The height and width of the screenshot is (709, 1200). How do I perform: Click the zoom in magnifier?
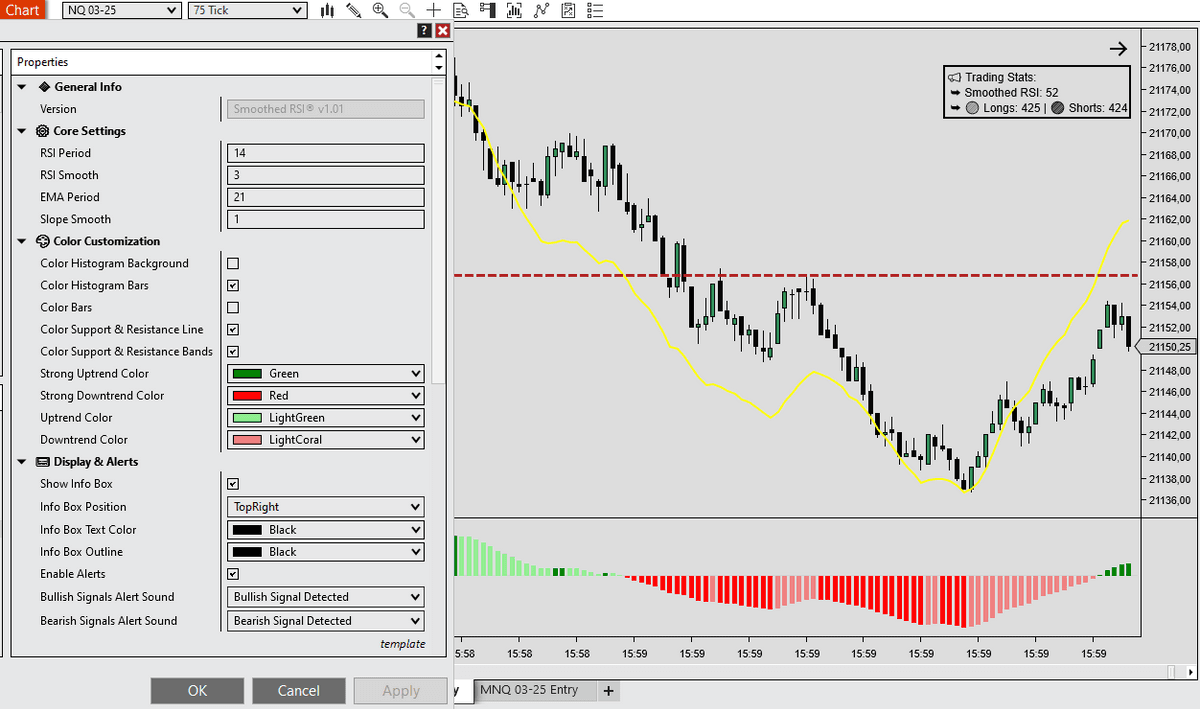point(380,10)
